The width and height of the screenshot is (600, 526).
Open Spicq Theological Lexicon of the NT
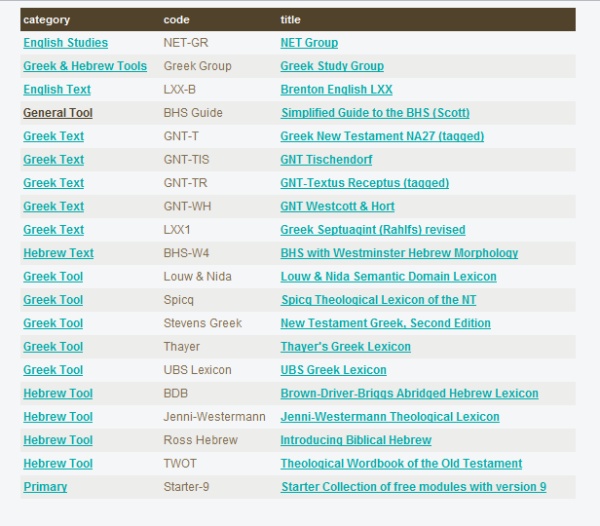point(379,300)
